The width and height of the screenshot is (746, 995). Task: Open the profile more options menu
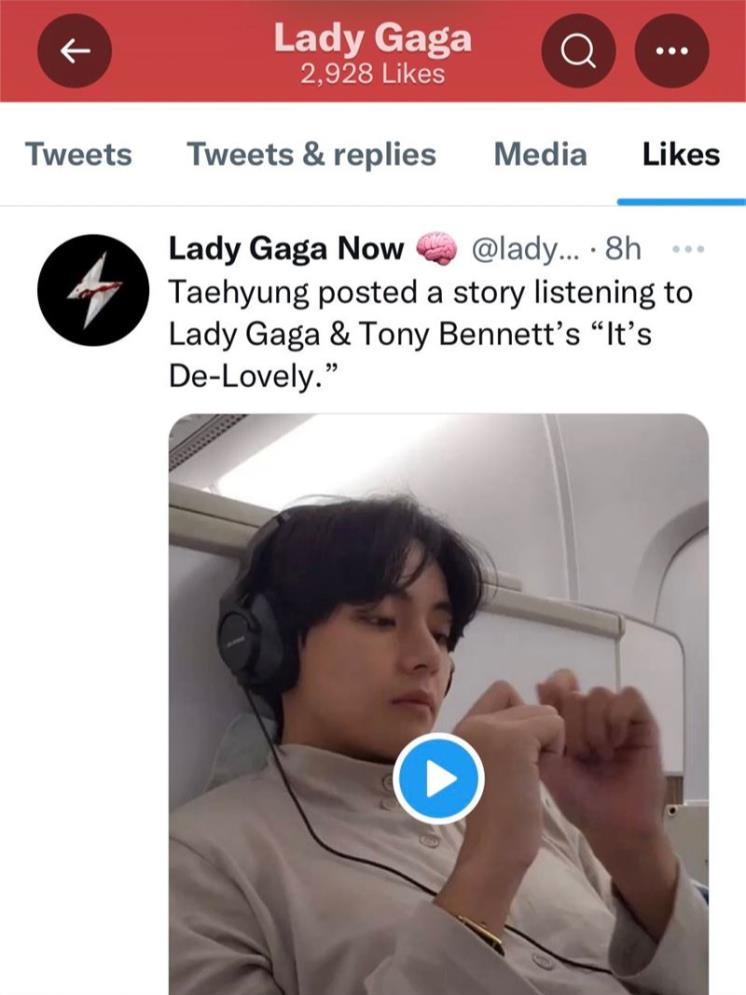[x=671, y=51]
